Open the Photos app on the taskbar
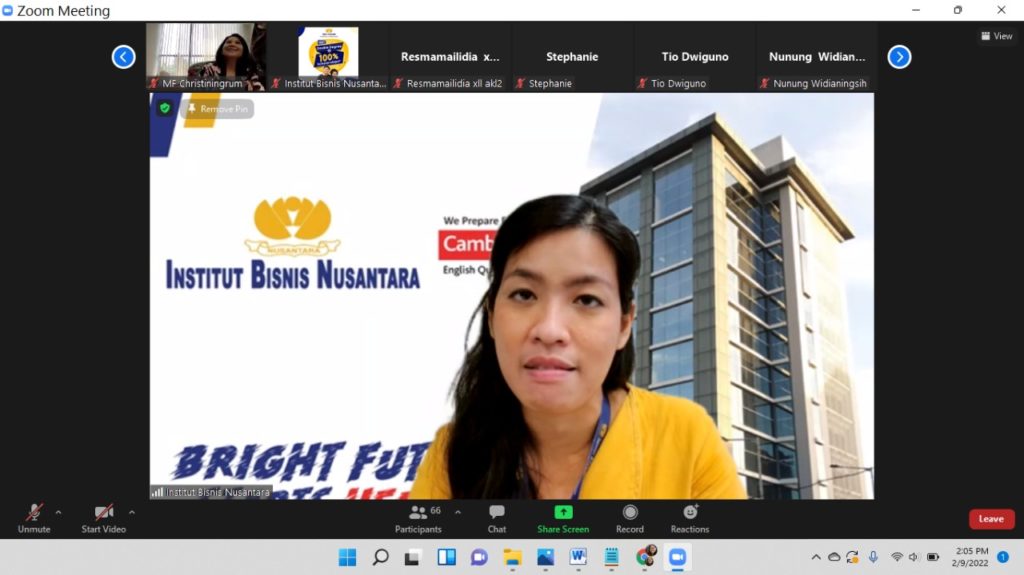This screenshot has width=1024, height=575. click(x=545, y=557)
